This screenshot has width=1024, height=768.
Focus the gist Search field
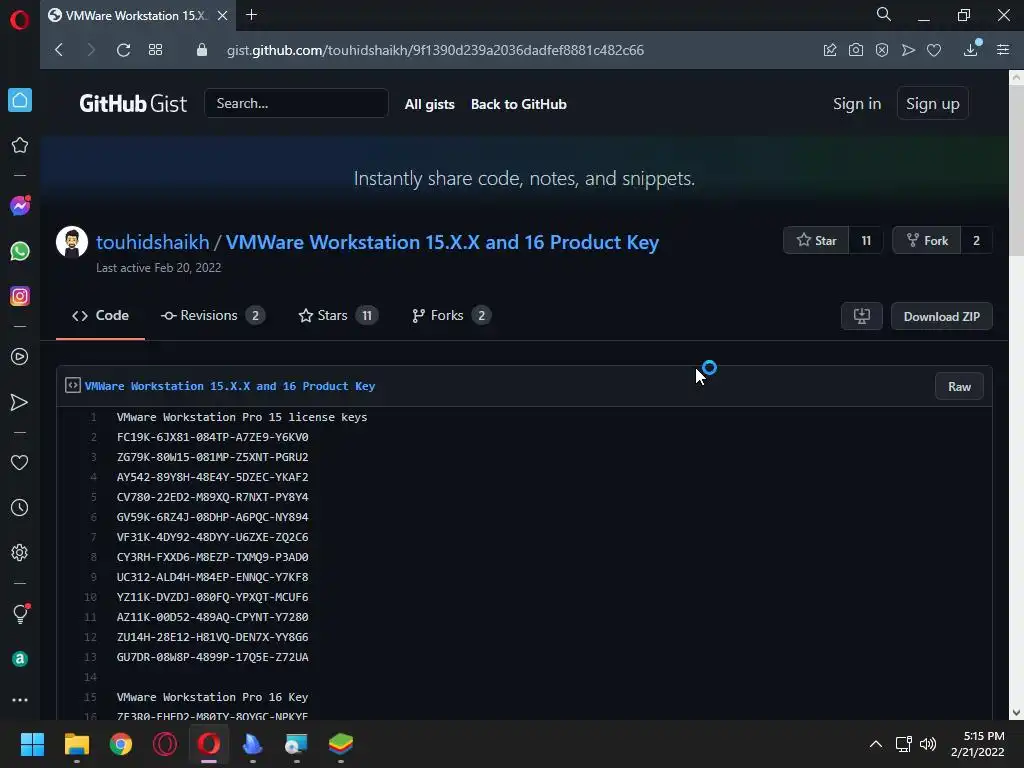pos(296,103)
